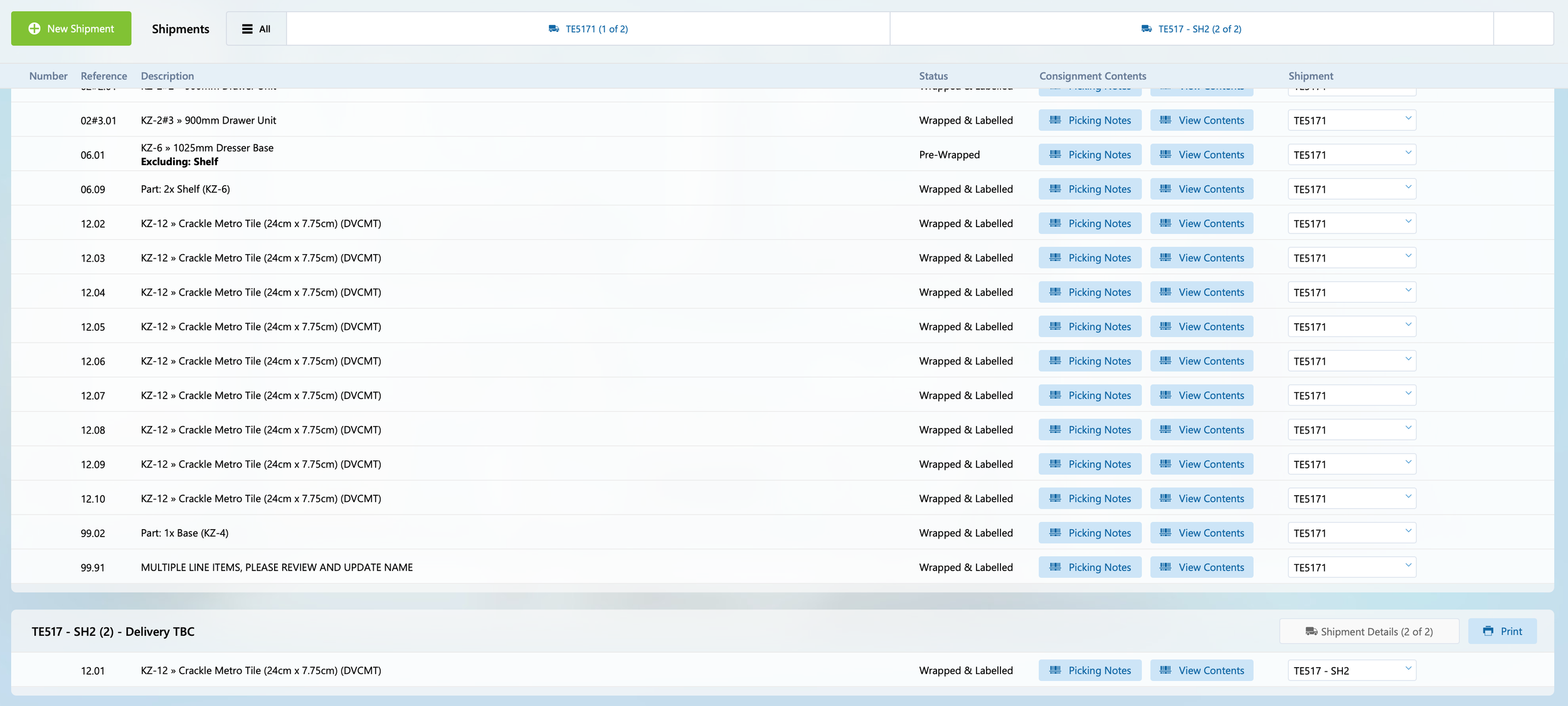Open Picking Notes for MULTIPLE LINE ITEMS row

[1089, 567]
